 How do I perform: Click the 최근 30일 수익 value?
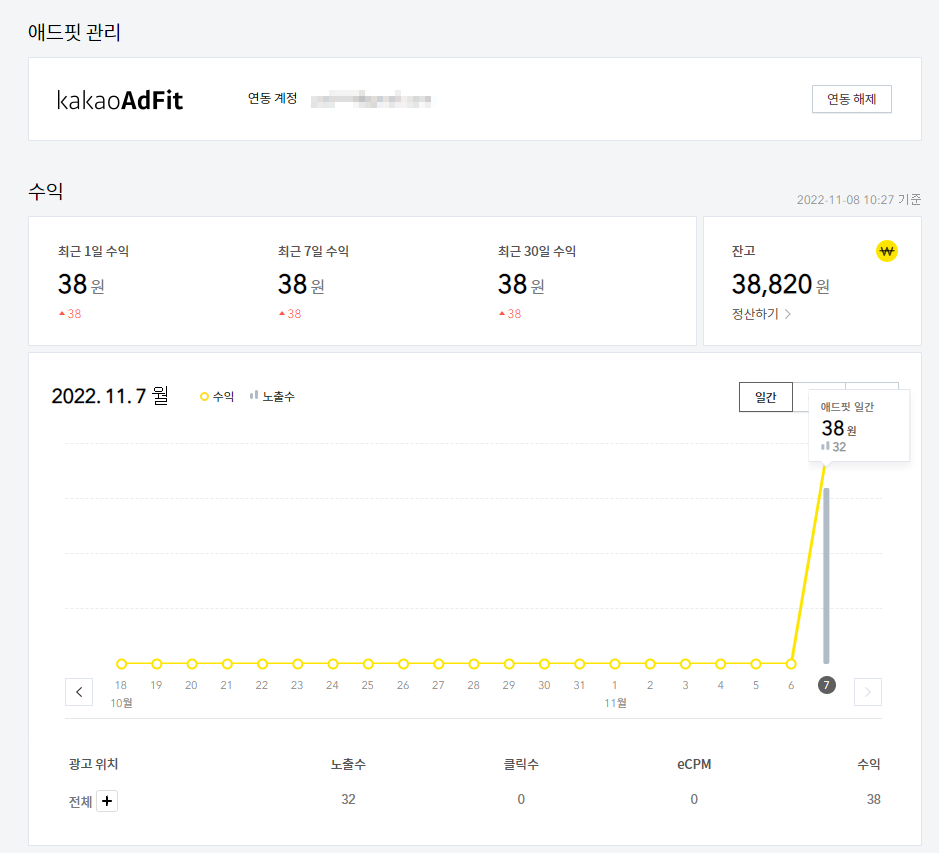click(x=520, y=284)
